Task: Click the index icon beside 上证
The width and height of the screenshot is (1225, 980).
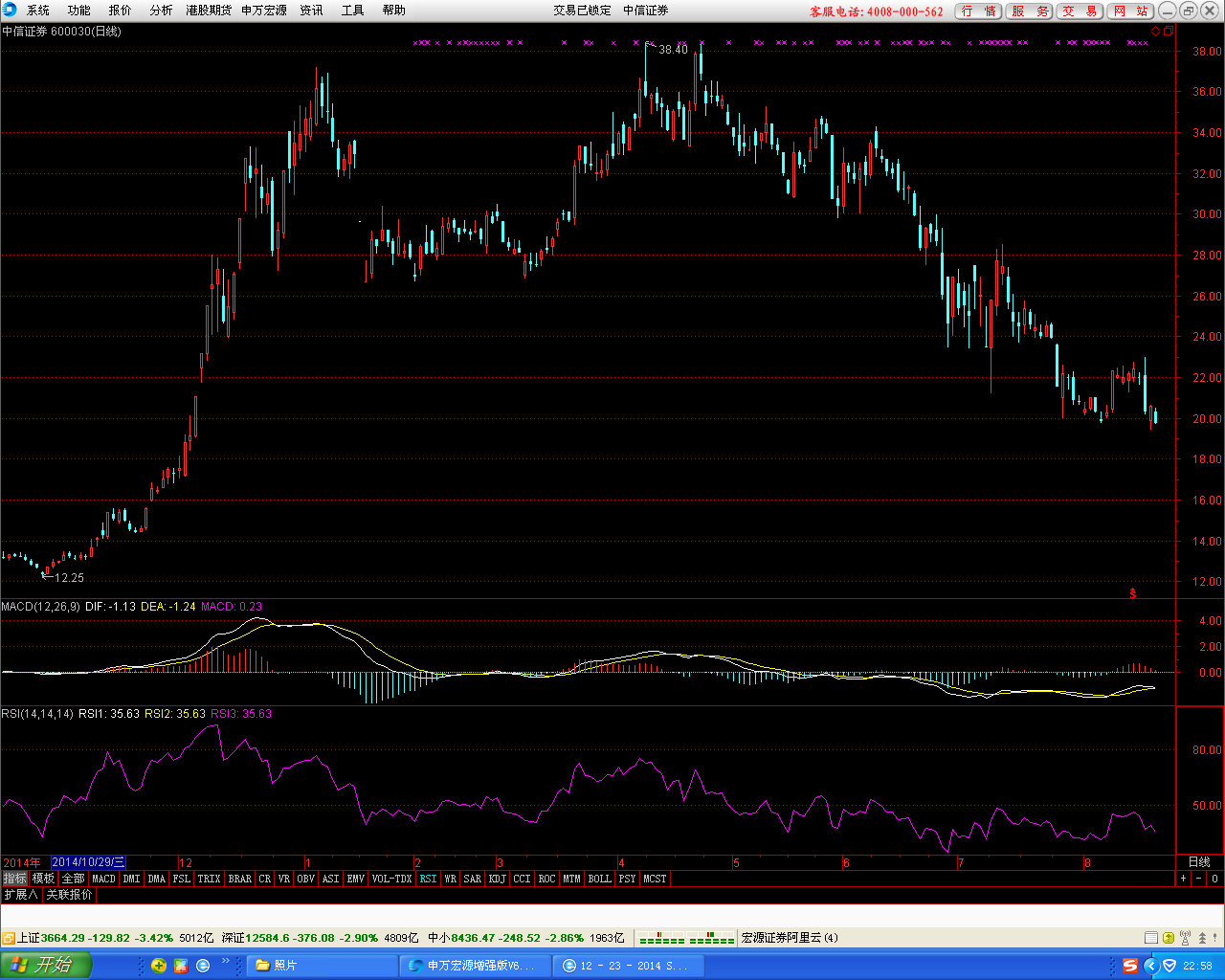Action: coord(8,938)
